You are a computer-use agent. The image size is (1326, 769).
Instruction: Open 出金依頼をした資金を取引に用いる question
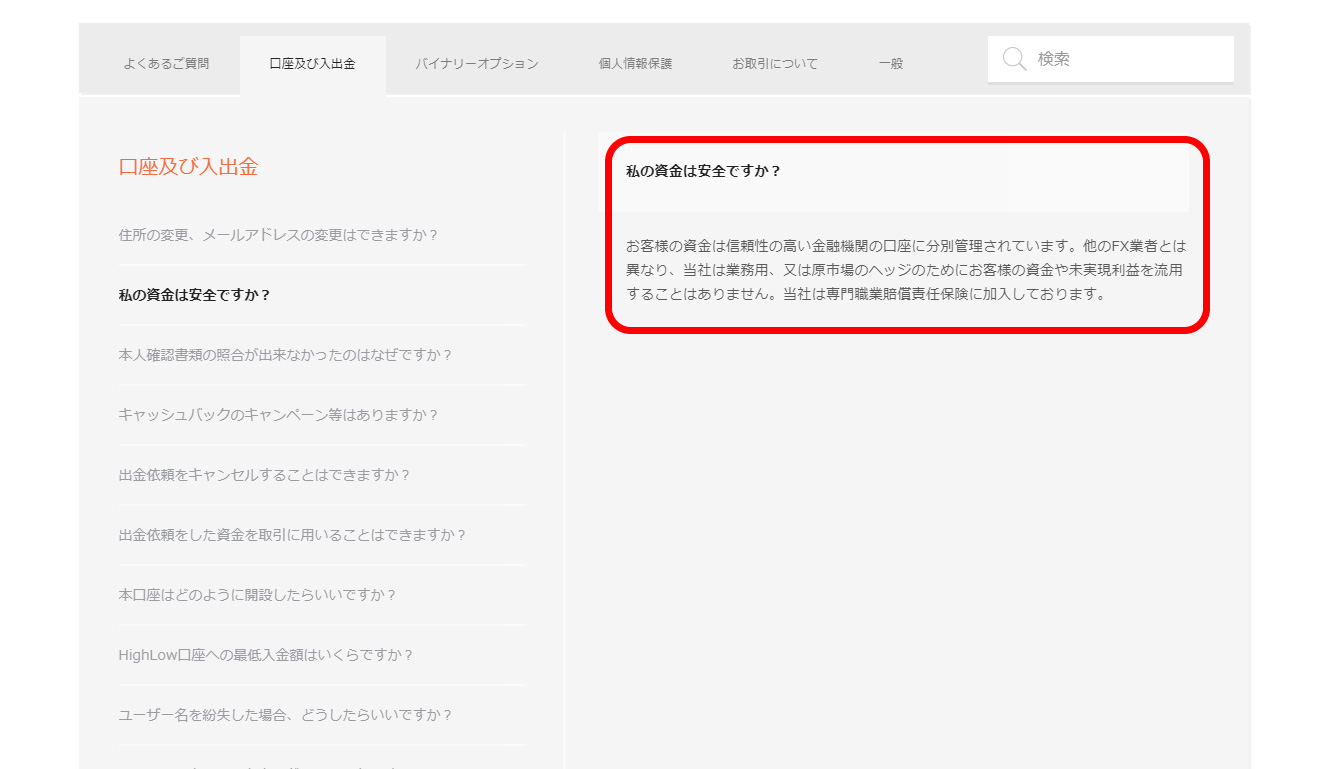point(293,535)
